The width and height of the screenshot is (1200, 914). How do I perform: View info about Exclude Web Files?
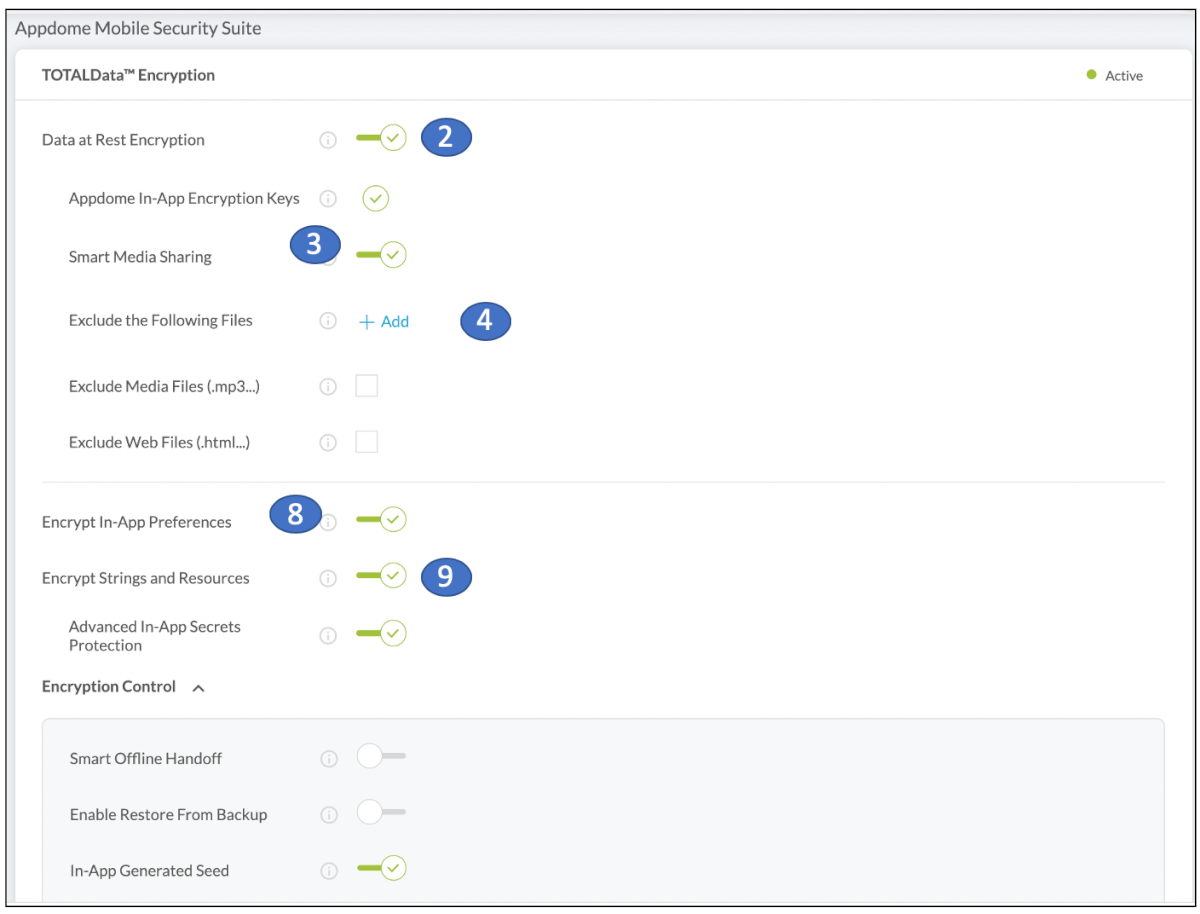(328, 442)
